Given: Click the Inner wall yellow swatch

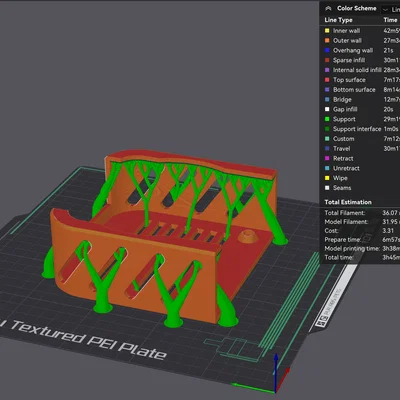Looking at the screenshot, I should (x=327, y=31).
